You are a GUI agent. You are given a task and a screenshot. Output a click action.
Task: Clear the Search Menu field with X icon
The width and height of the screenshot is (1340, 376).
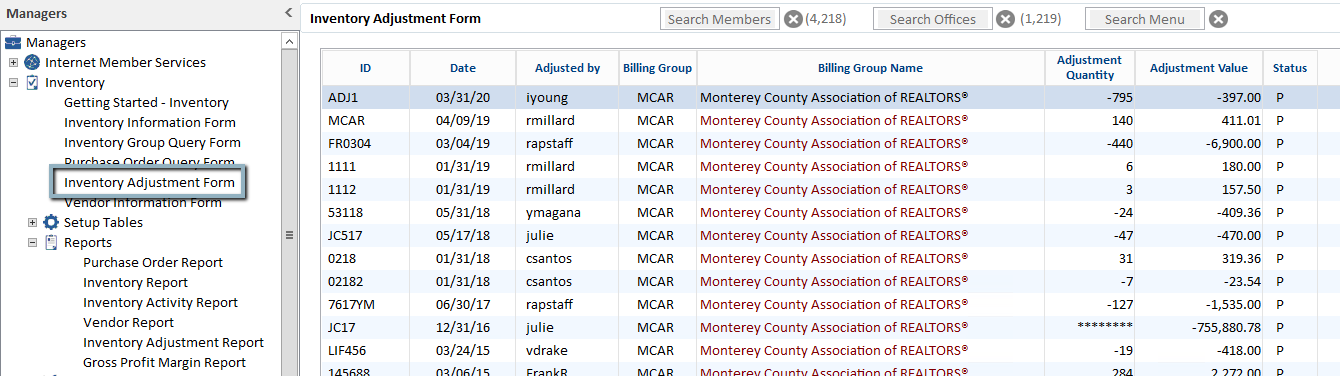(1218, 19)
